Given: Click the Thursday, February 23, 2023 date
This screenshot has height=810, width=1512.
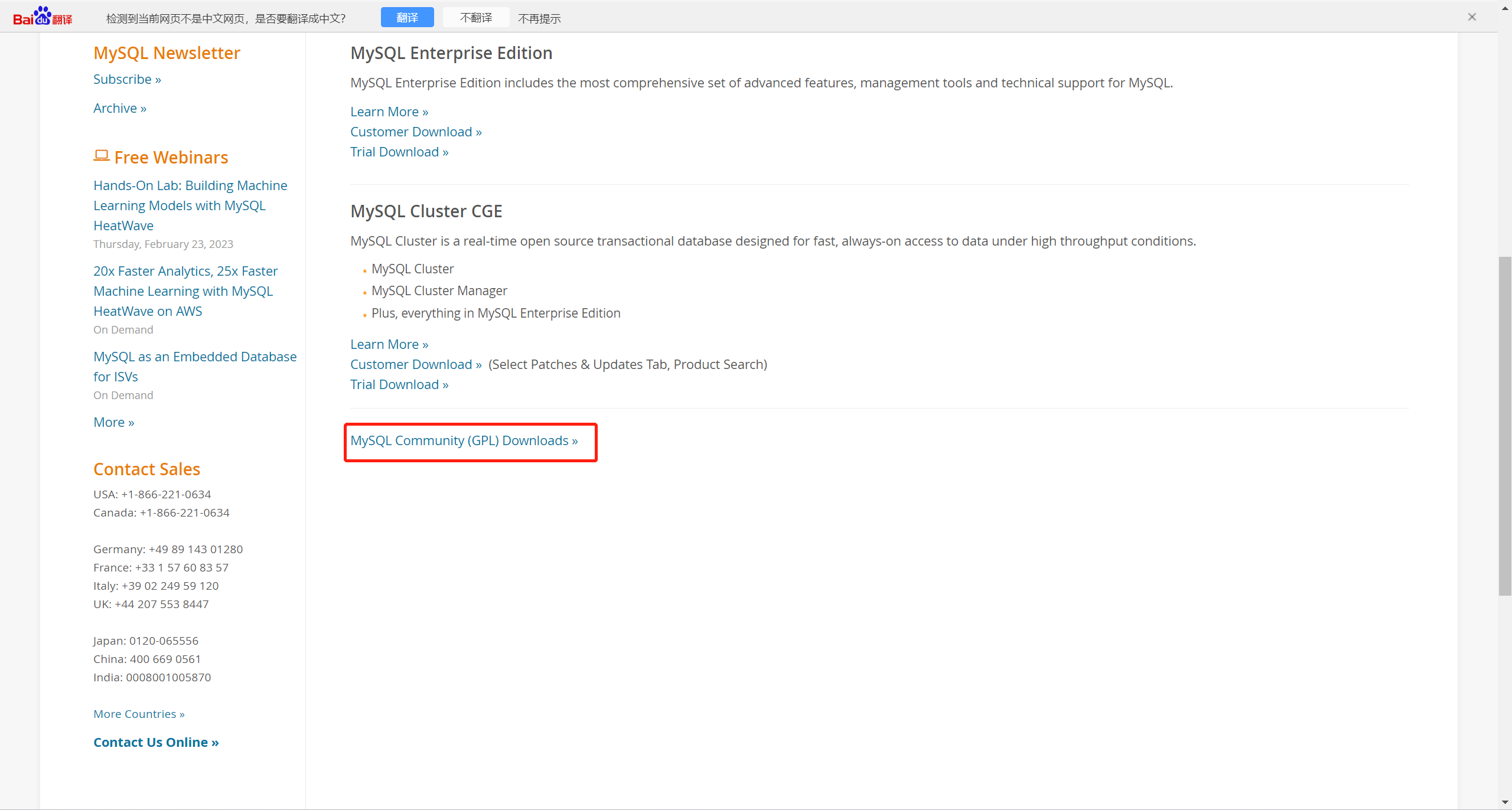Looking at the screenshot, I should coord(163,244).
